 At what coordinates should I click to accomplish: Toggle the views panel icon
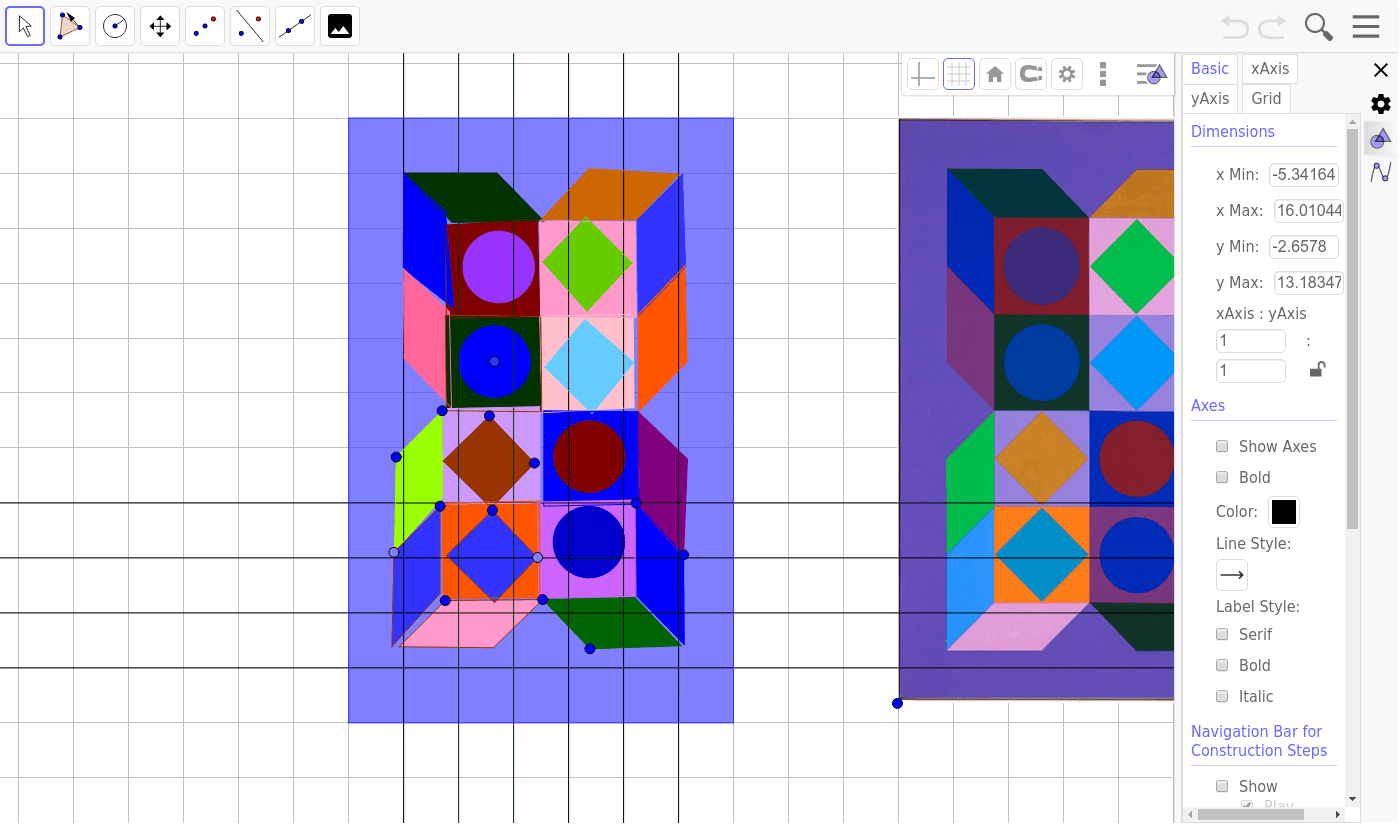1151,74
